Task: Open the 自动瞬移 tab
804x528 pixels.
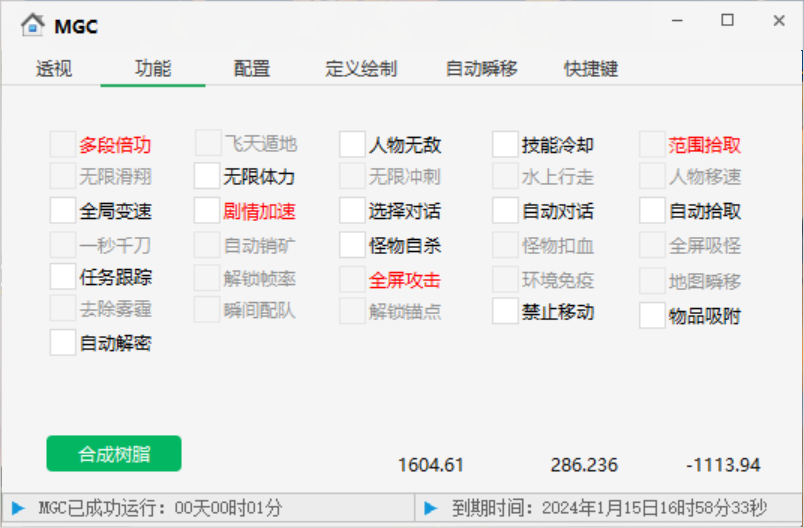Action: [481, 68]
